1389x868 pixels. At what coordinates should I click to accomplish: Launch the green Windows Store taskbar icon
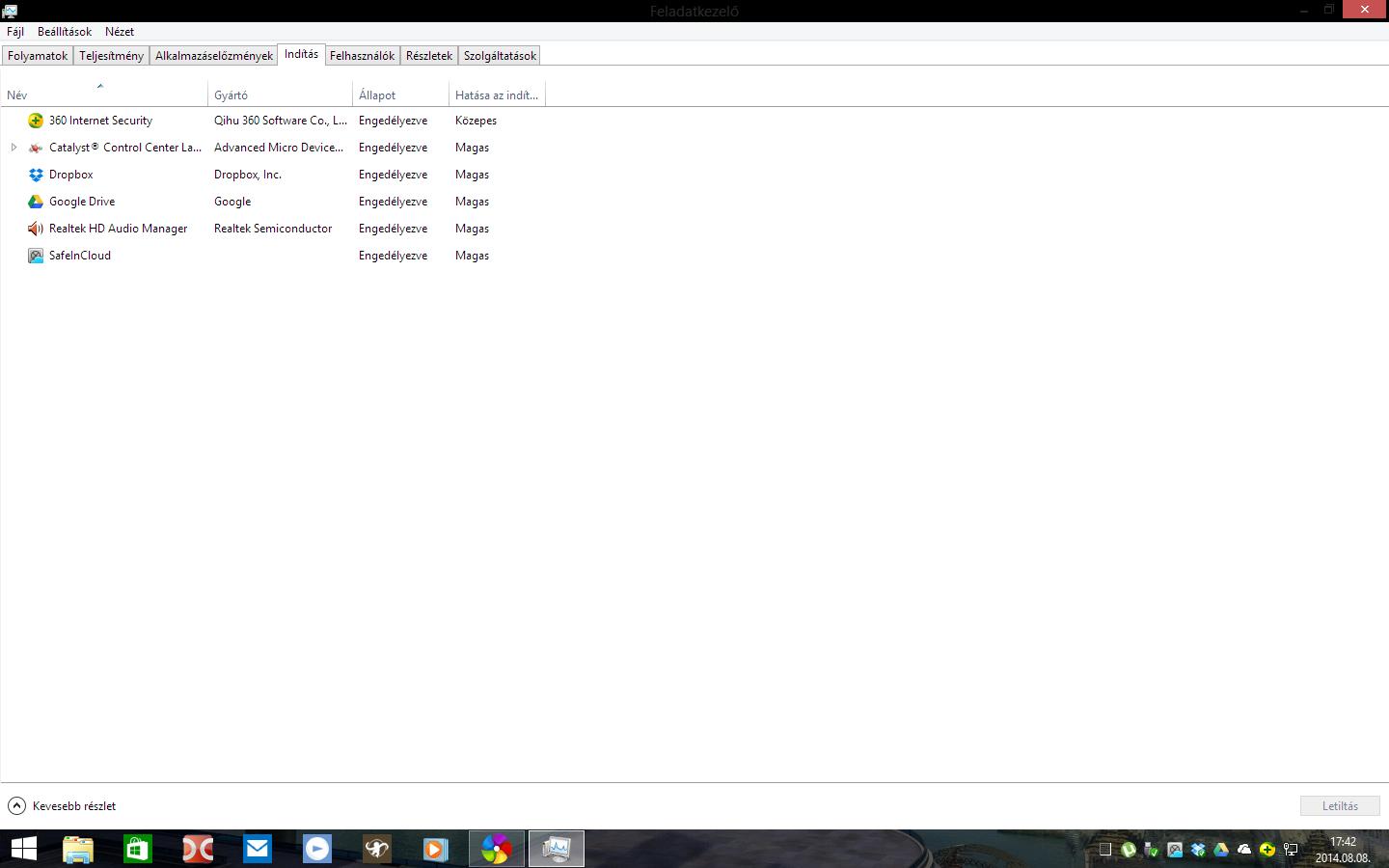coord(138,849)
